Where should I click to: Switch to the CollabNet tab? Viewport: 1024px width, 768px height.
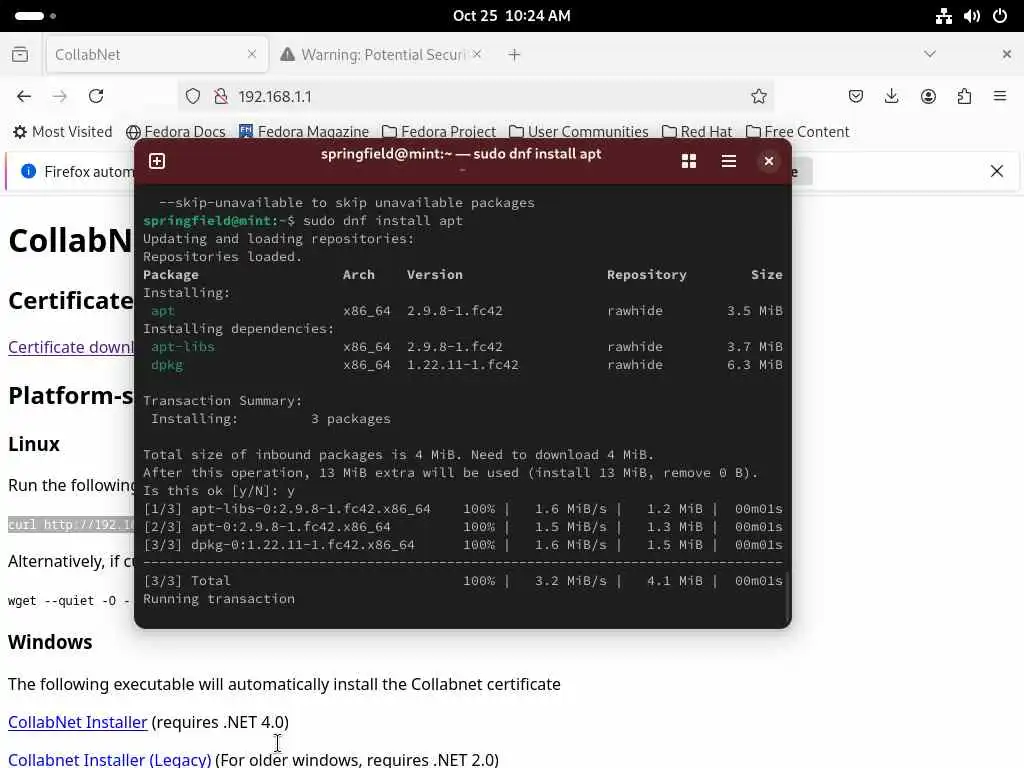pyautogui.click(x=157, y=54)
